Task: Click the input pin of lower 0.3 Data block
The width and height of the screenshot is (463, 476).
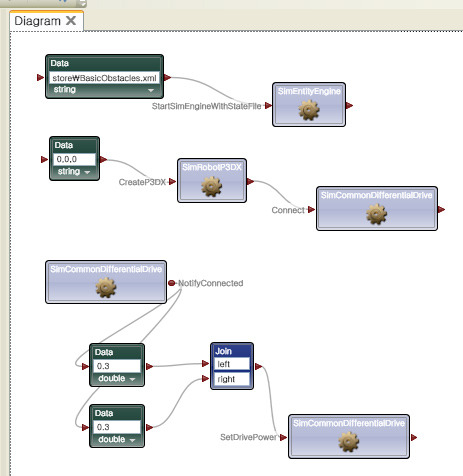Action: point(85,428)
